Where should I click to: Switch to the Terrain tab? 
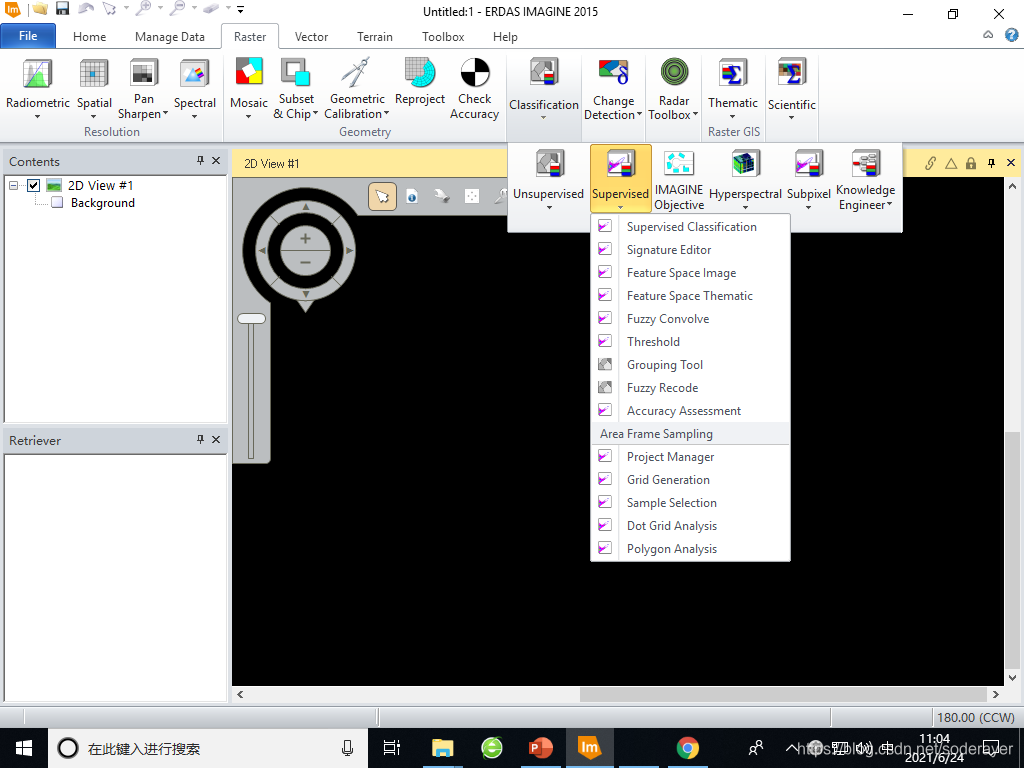(375, 37)
